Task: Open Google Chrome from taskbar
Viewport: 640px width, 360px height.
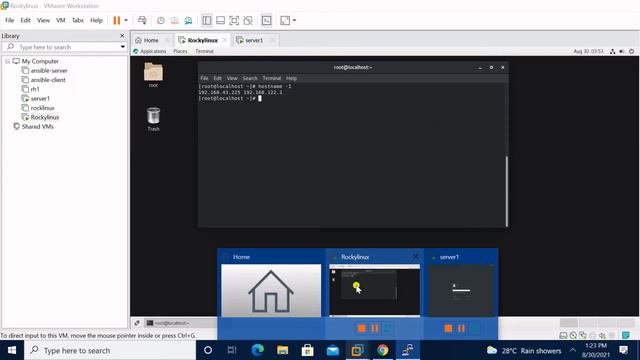Action: click(382, 350)
